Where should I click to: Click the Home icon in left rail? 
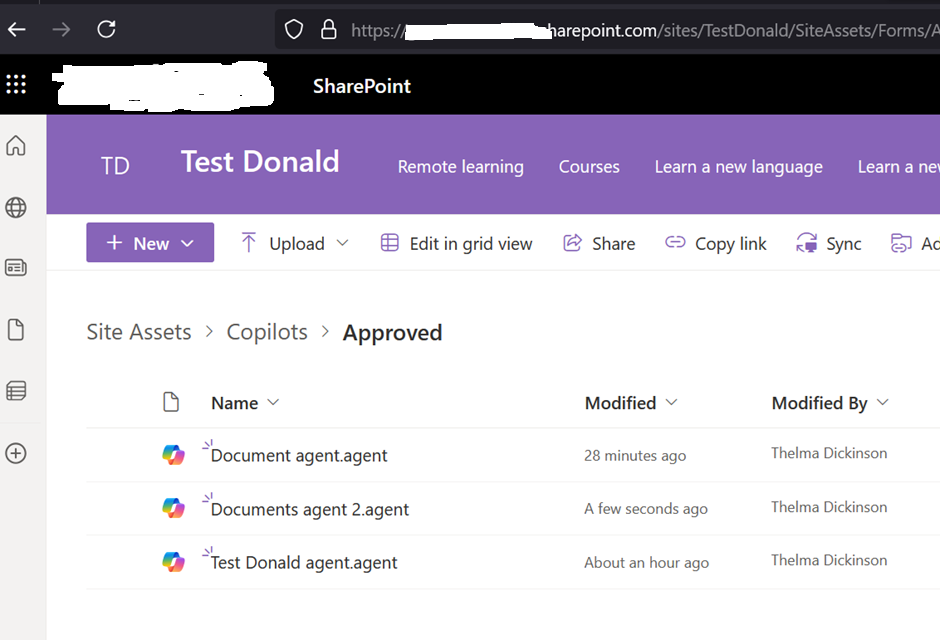pyautogui.click(x=16, y=146)
